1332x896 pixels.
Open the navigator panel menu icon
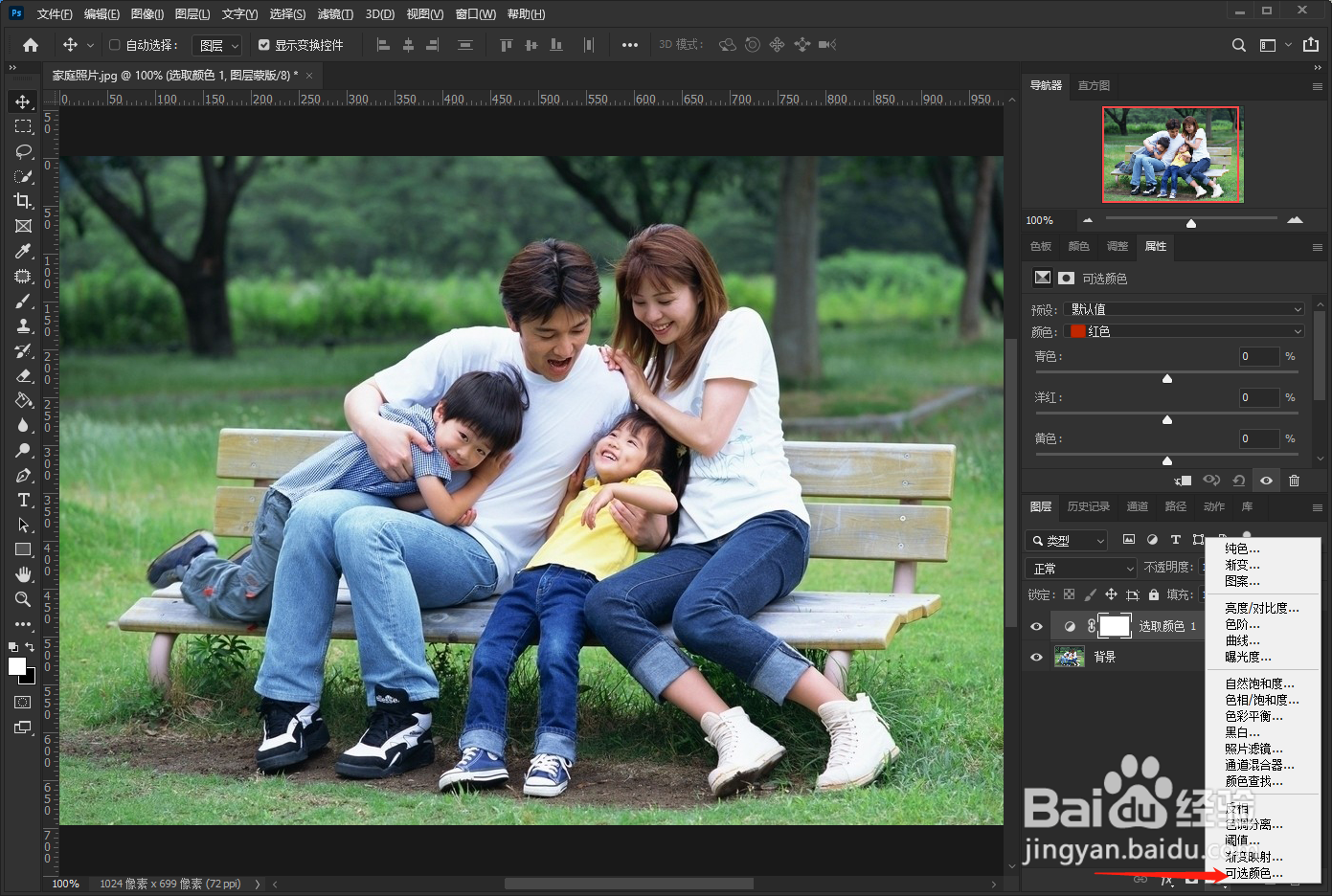pyautogui.click(x=1317, y=86)
